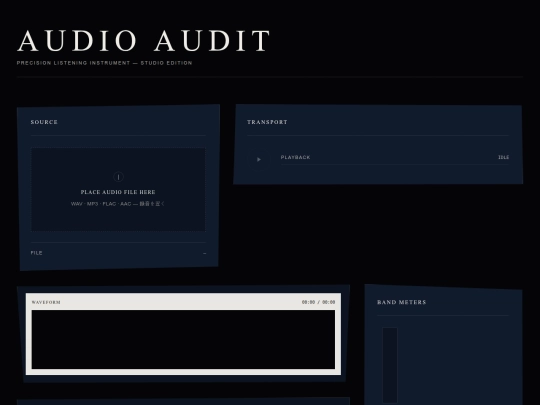Click the round play button in Transport

[x=259, y=159]
